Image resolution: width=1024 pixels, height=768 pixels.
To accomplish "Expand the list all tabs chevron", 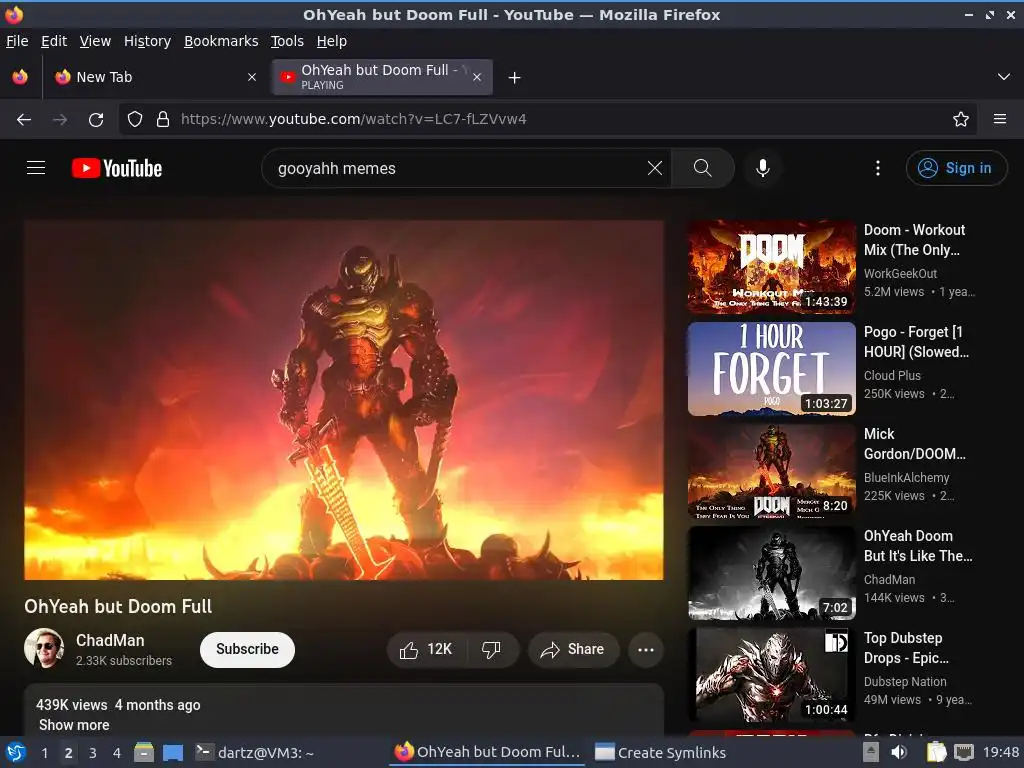I will tap(1004, 77).
